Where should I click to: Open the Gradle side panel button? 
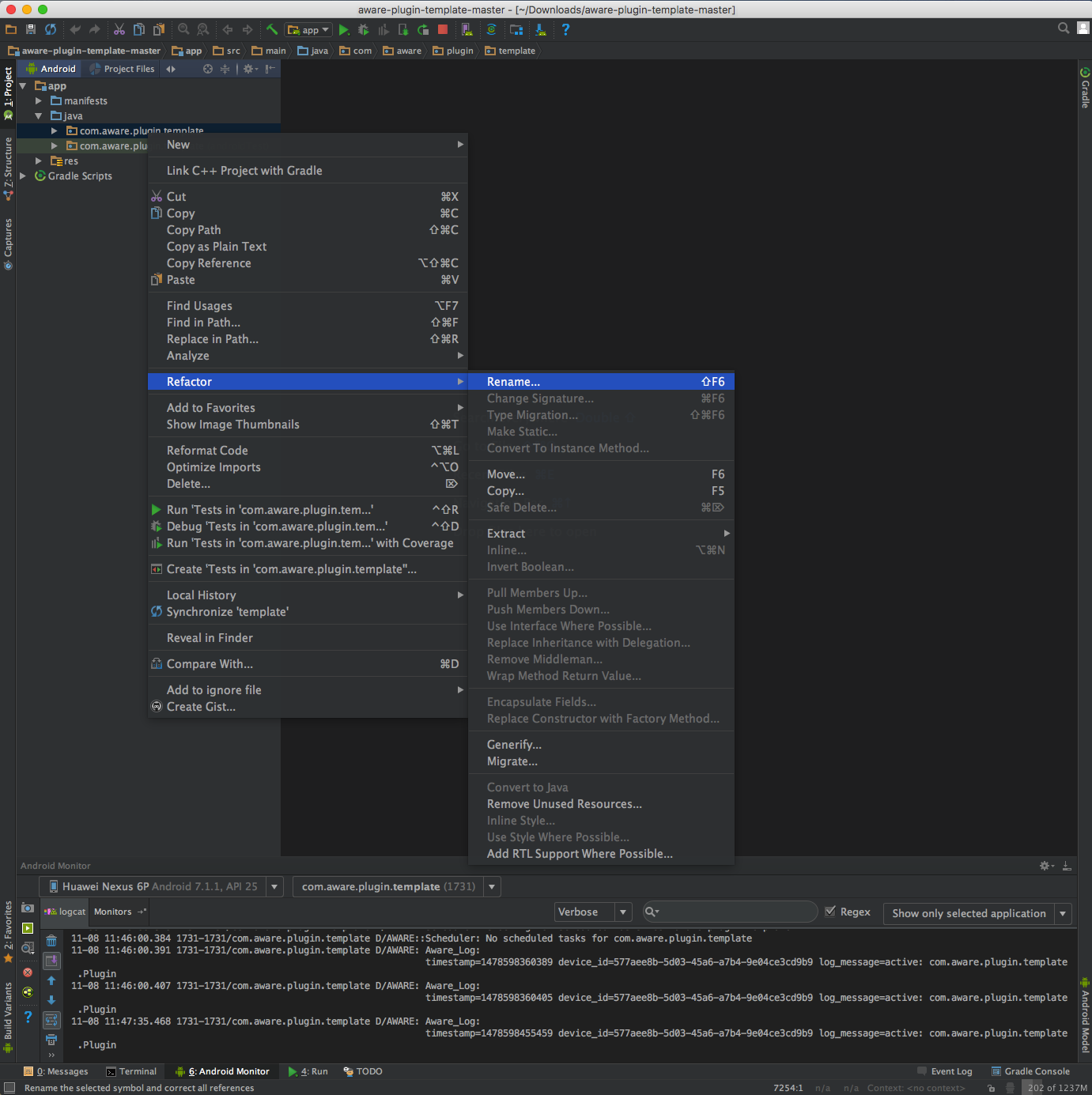tap(1085, 88)
